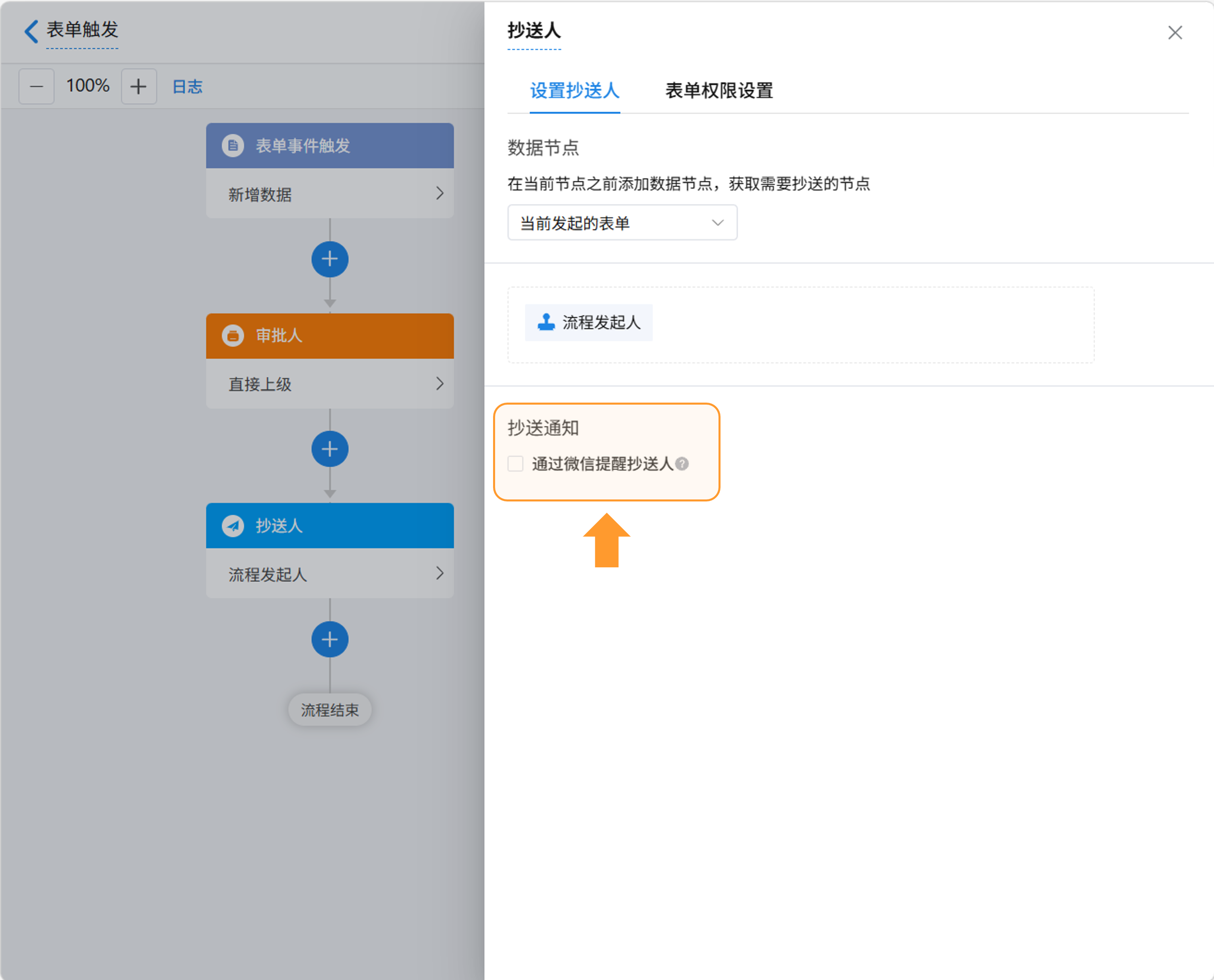Click the 流程发起人 recipient tag
The image size is (1214, 980).
[589, 322]
